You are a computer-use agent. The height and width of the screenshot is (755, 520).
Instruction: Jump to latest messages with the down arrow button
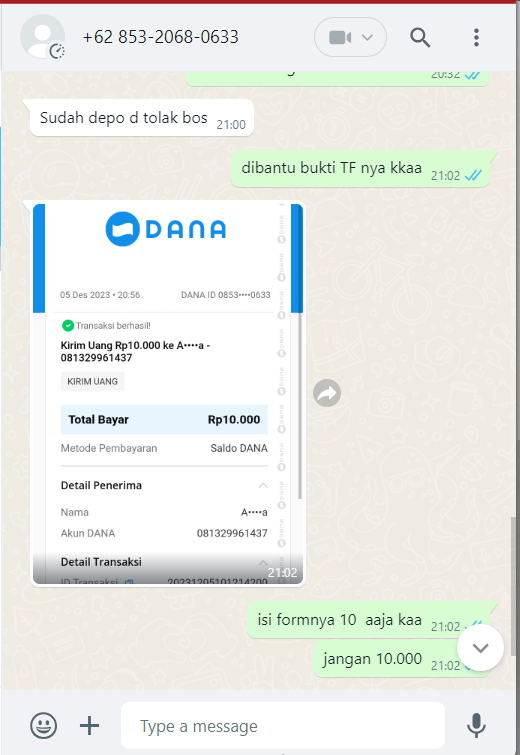(x=481, y=648)
